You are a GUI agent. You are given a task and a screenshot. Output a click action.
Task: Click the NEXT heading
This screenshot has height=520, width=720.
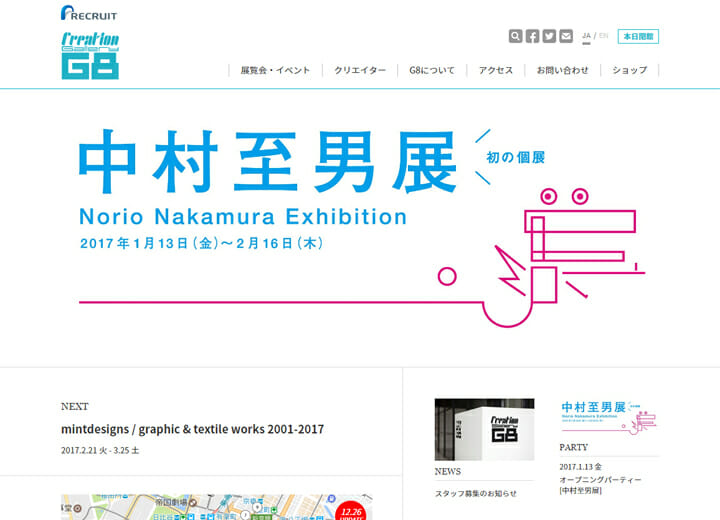(x=74, y=407)
